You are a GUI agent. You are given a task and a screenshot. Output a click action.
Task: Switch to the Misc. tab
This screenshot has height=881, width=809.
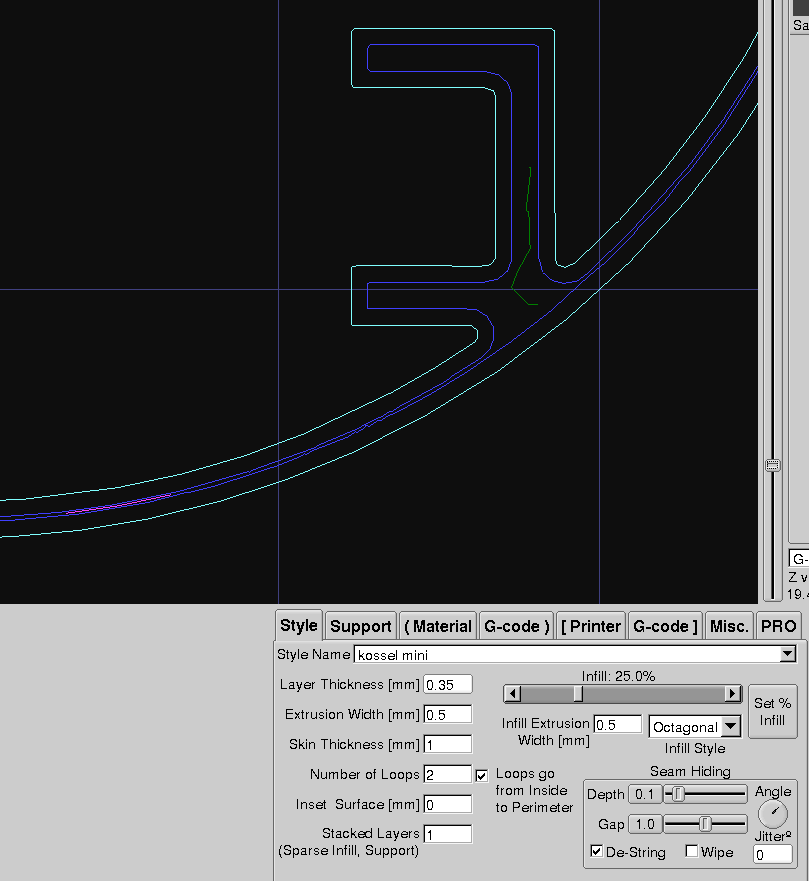coord(729,626)
